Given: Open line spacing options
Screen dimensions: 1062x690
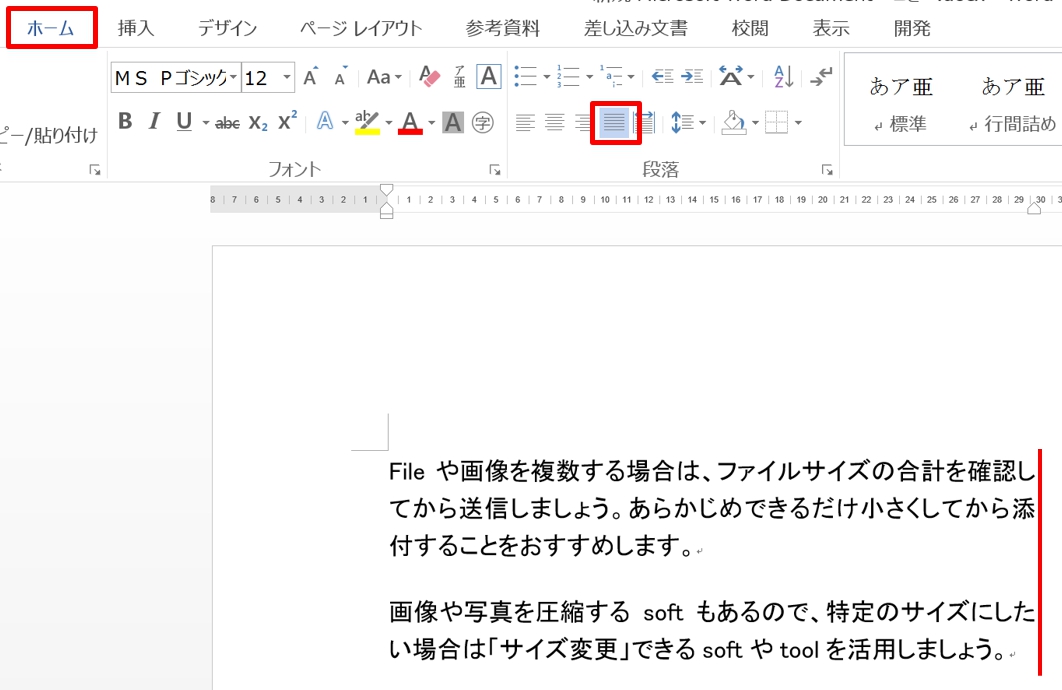Looking at the screenshot, I should click(x=681, y=123).
